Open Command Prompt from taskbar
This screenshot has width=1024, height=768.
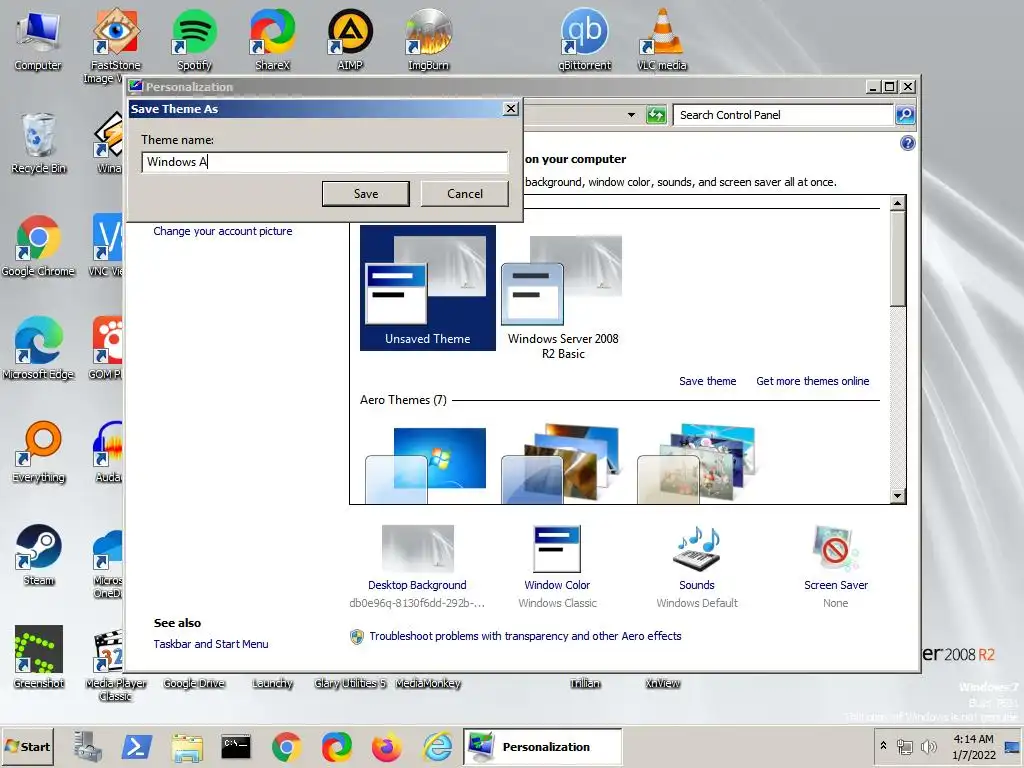pos(236,746)
